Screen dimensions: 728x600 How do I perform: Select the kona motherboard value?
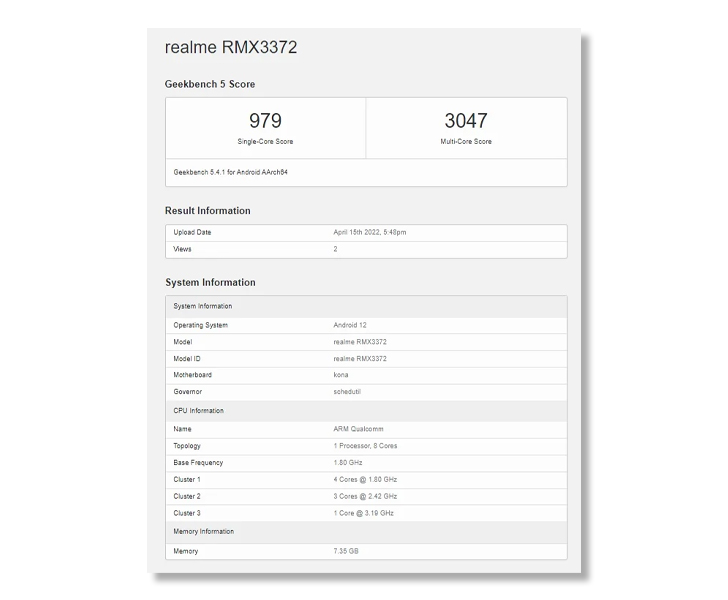click(341, 375)
